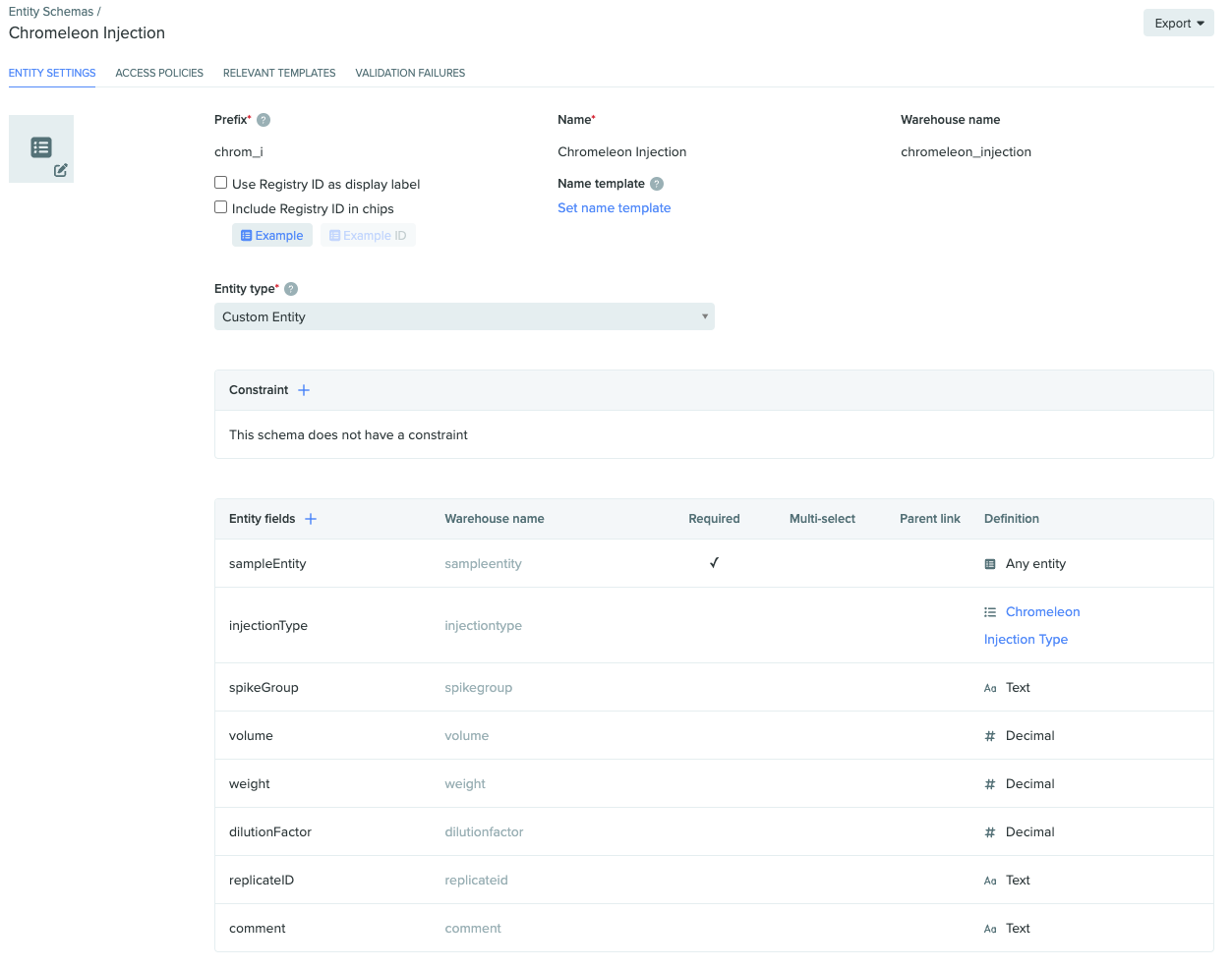The height and width of the screenshot is (969, 1232).
Task: Switch to the Relevant Templates tab
Action: [x=279, y=73]
